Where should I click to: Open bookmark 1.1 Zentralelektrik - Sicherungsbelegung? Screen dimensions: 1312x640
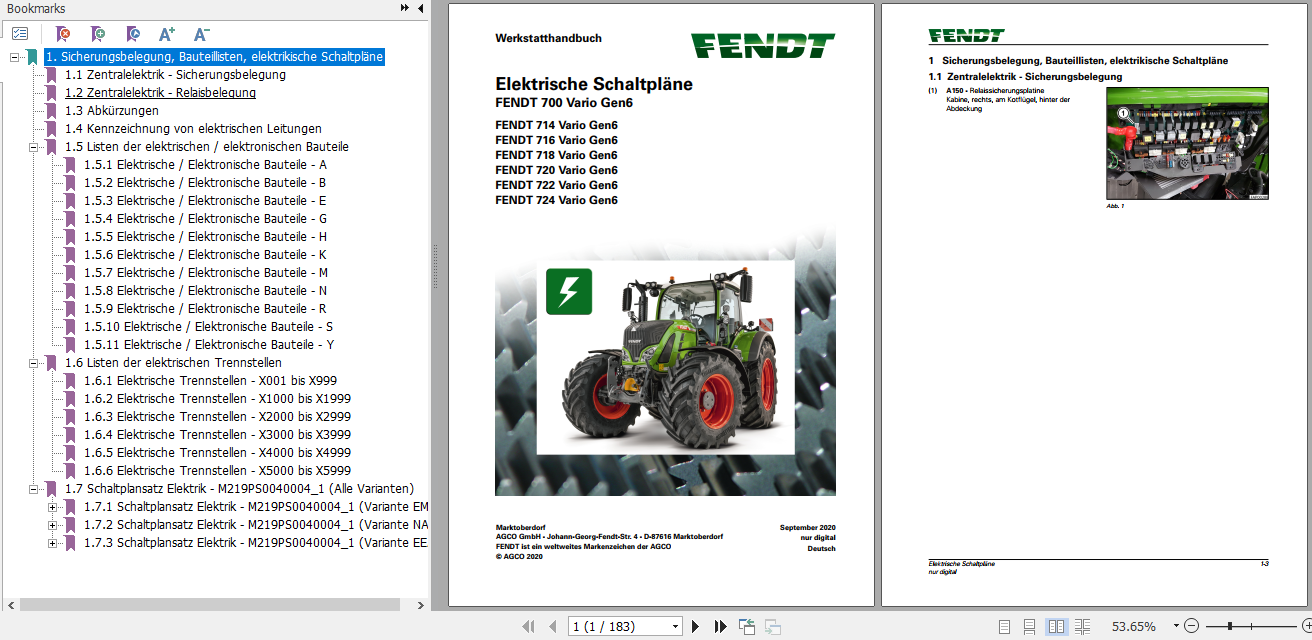click(x=175, y=75)
